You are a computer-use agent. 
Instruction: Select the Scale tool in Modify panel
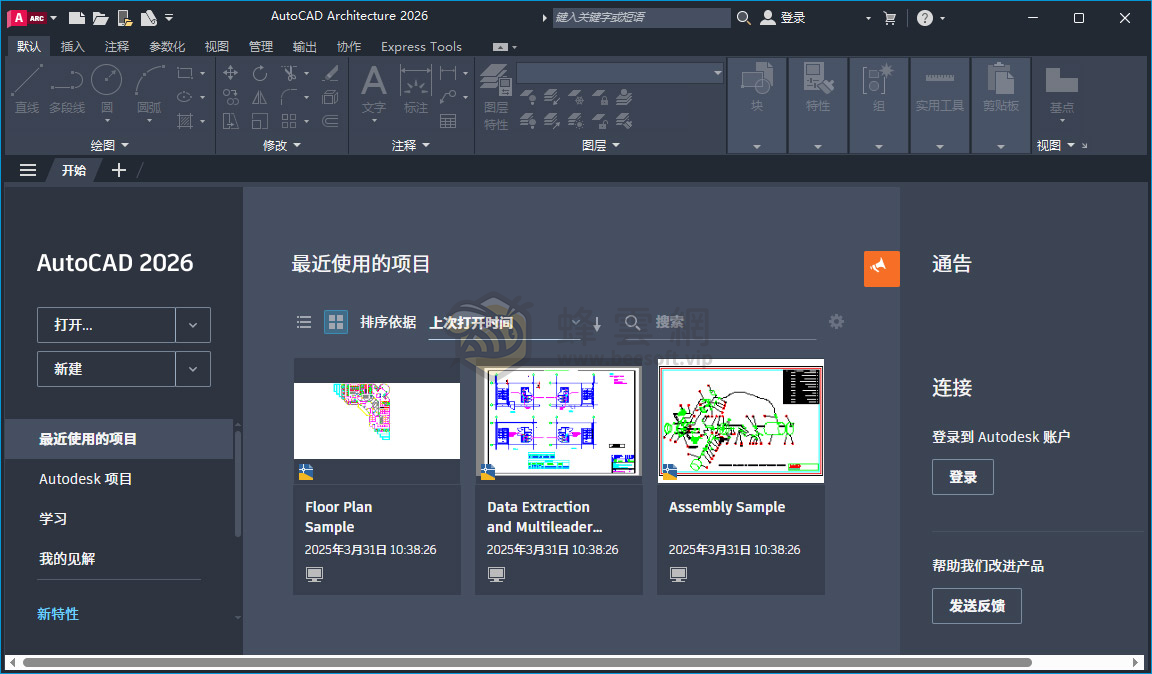(x=260, y=121)
